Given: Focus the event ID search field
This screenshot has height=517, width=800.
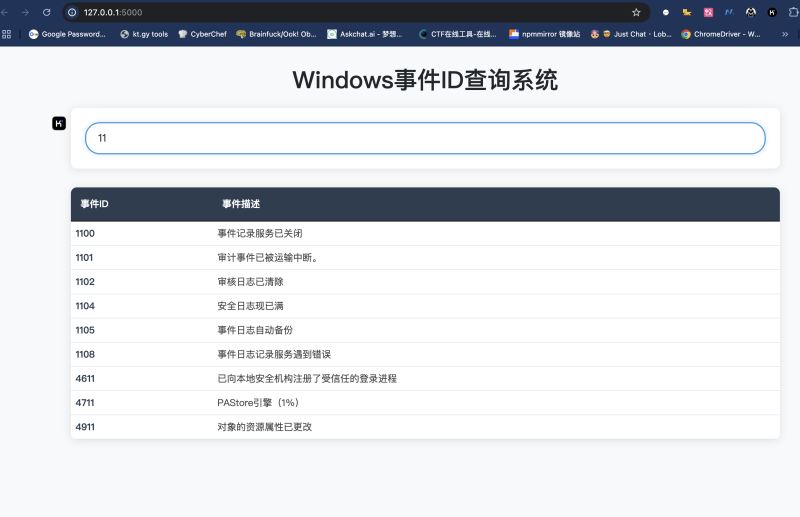Looking at the screenshot, I should 425,138.
